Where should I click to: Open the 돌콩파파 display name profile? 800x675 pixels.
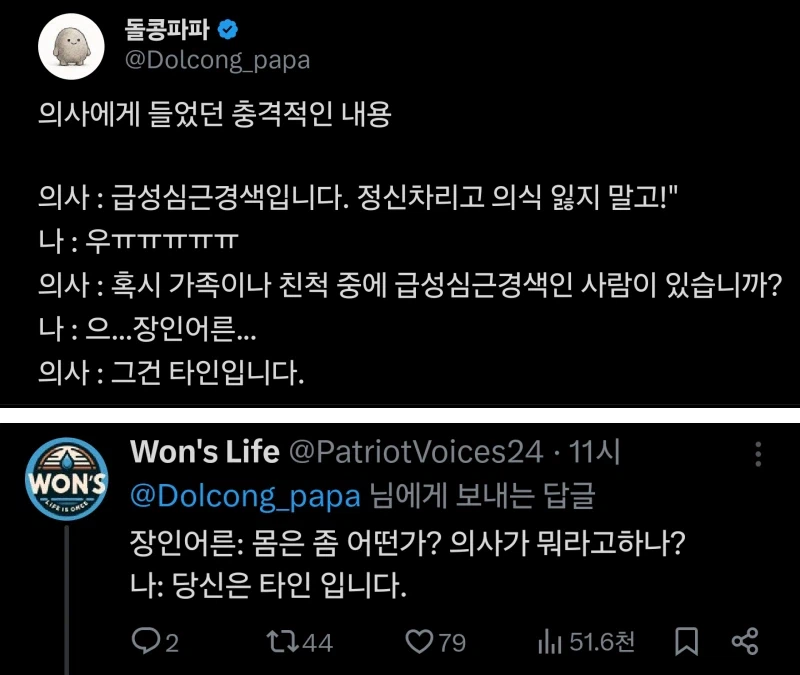pyautogui.click(x=172, y=31)
